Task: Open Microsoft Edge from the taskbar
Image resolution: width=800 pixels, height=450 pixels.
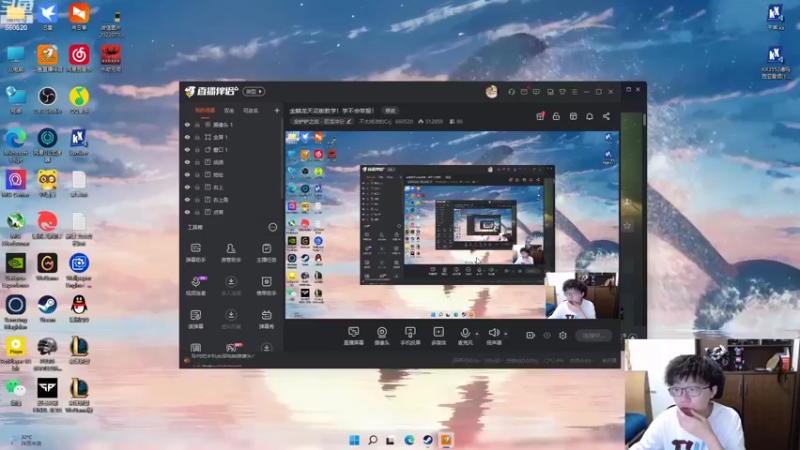Action: click(x=409, y=440)
